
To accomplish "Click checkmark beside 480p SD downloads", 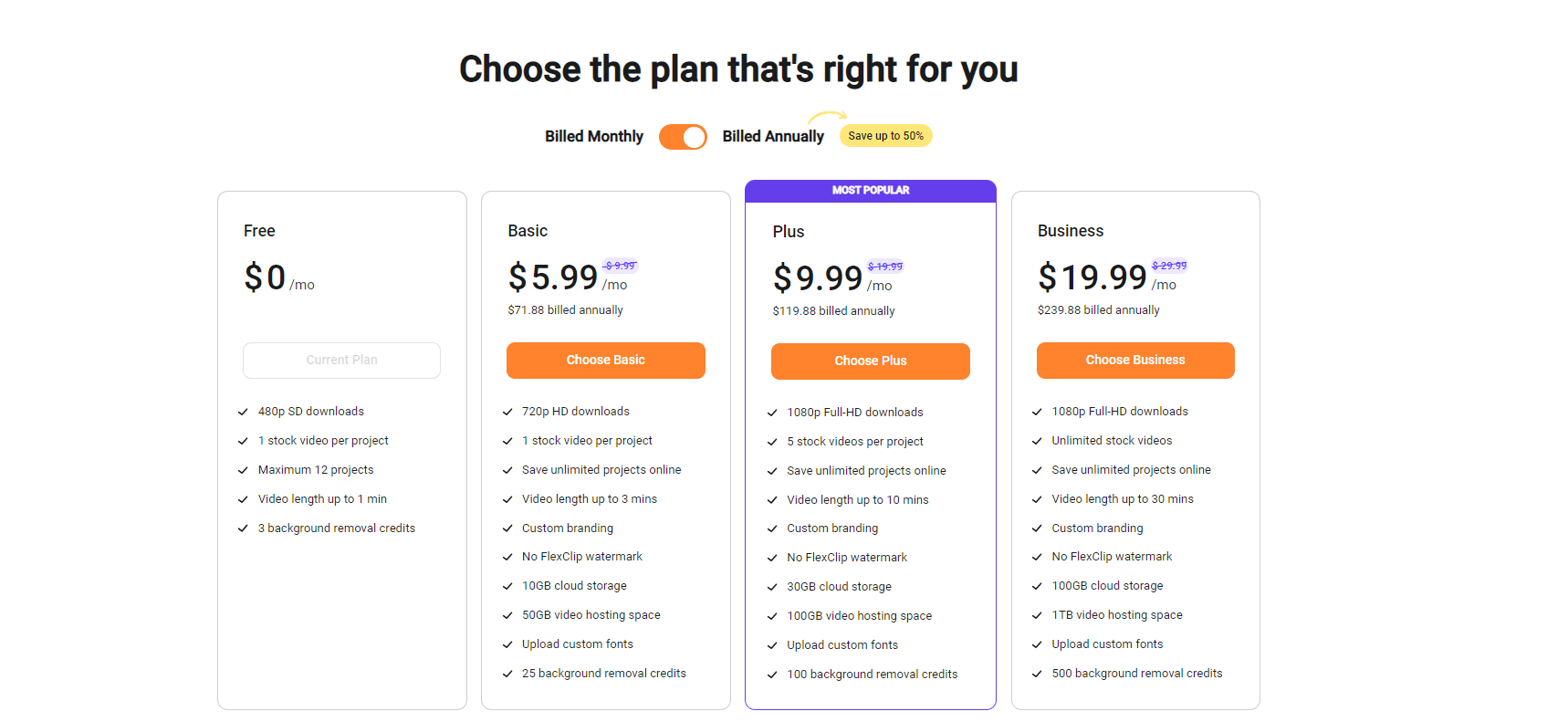I will tap(243, 412).
